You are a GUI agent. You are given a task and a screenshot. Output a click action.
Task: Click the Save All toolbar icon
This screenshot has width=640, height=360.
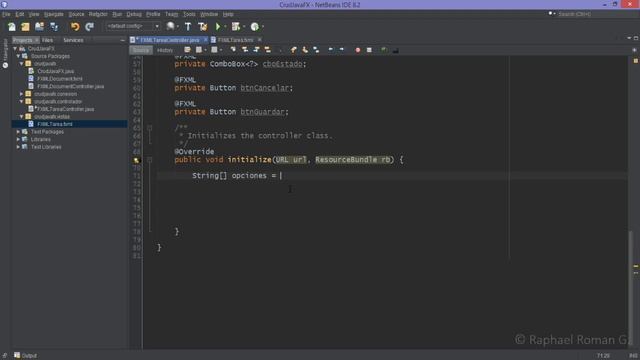(54, 27)
